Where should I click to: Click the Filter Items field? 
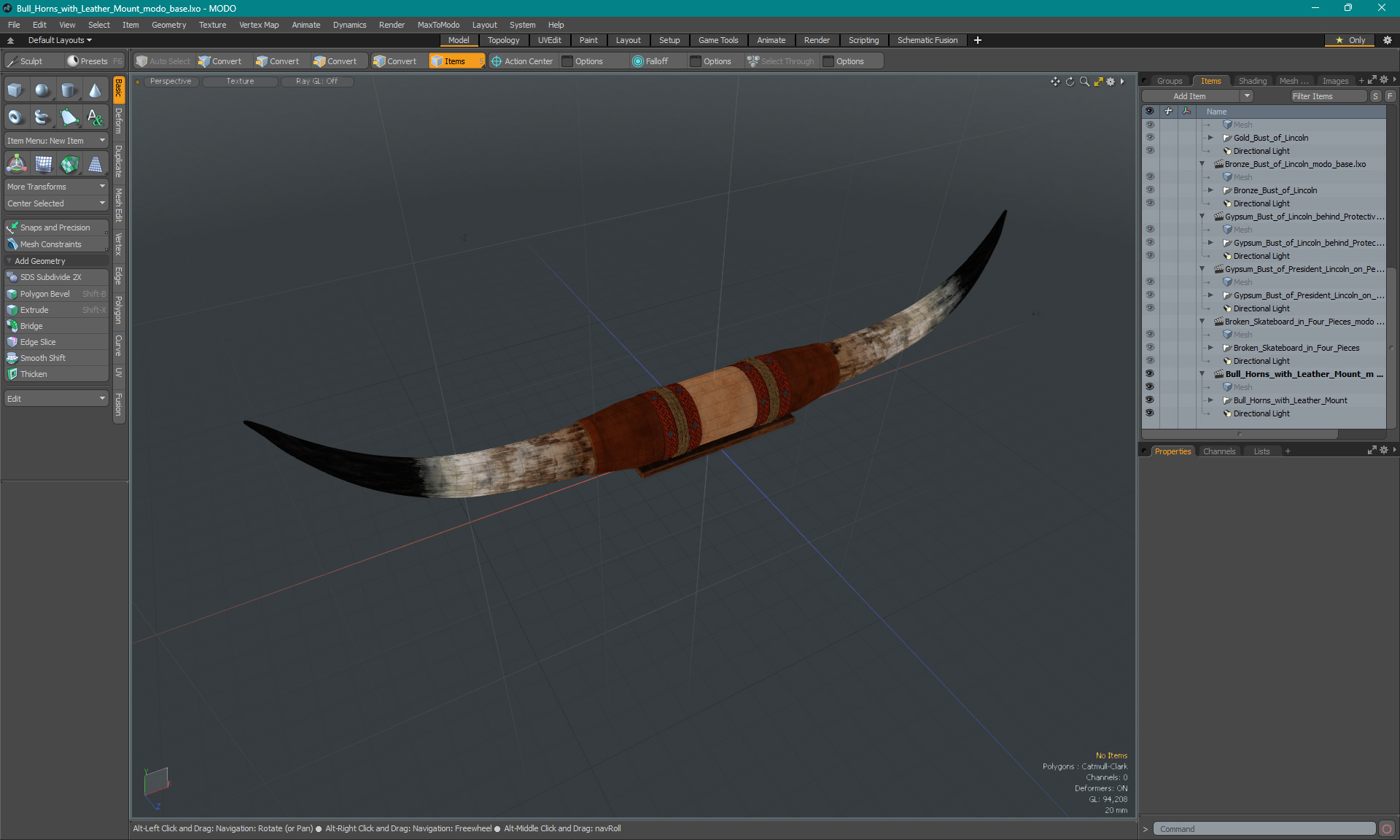[1329, 96]
